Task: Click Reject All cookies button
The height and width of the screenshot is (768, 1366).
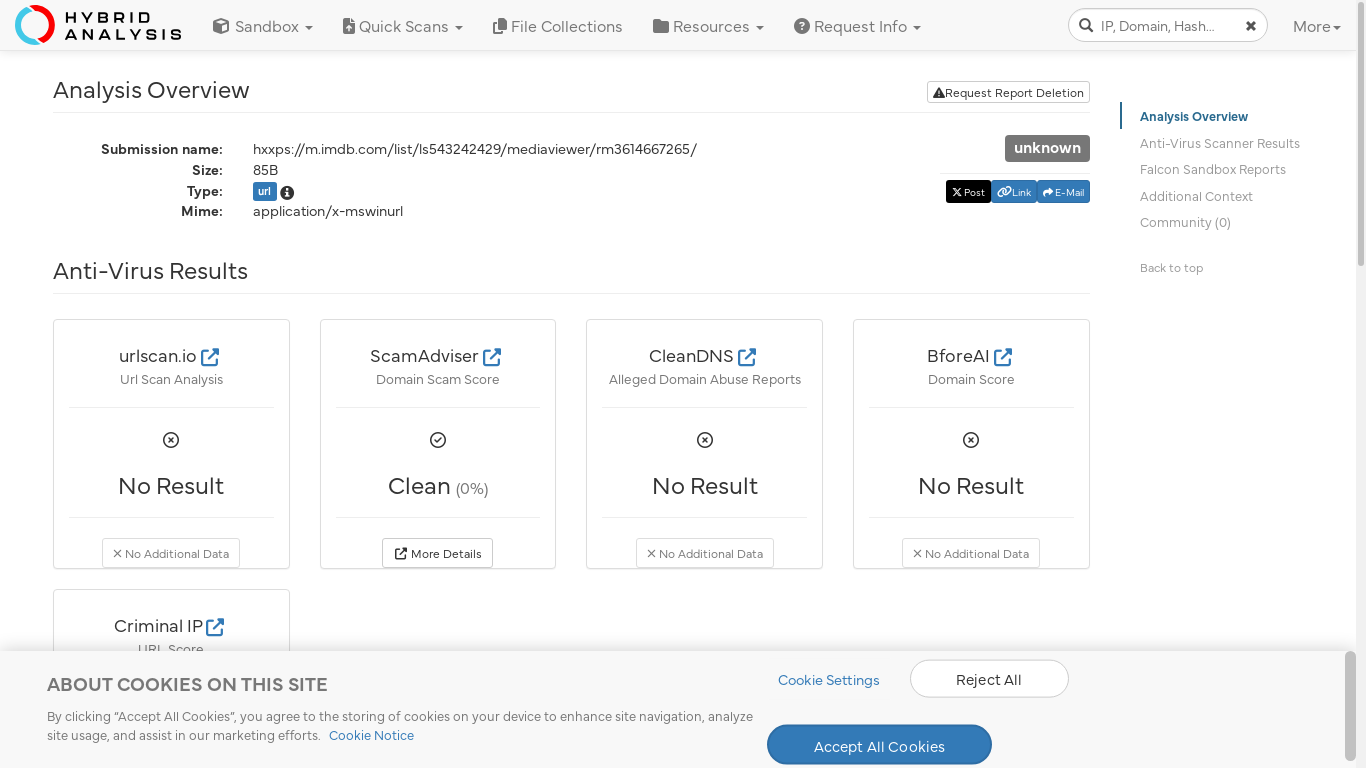Action: coord(989,679)
